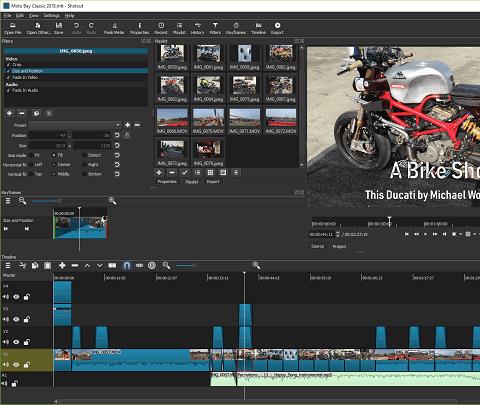
Task: Remove the selected filter with minus button
Action: pyautogui.click(x=22, y=113)
